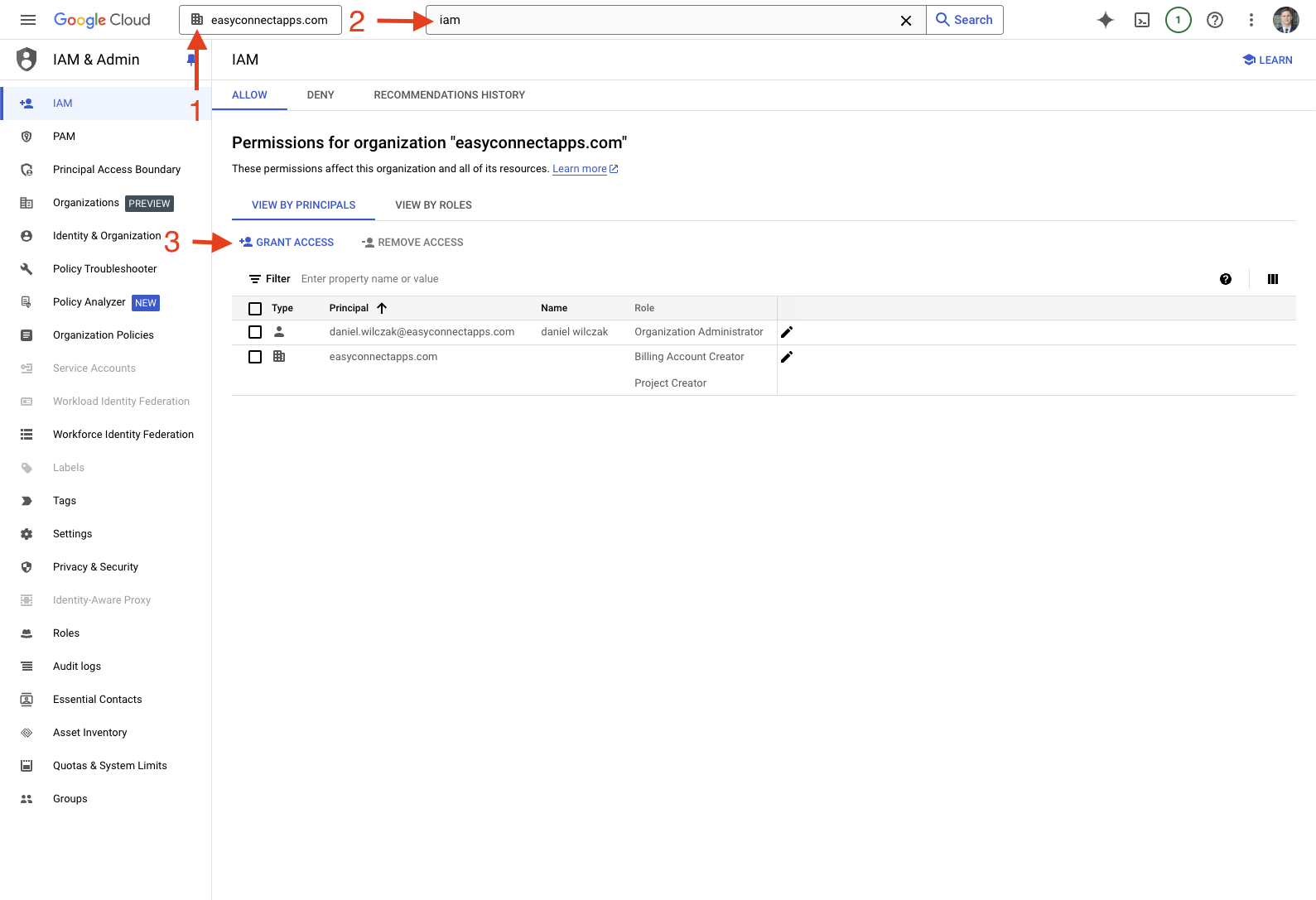Click the Workforce Identity Federation icon
The height and width of the screenshot is (900, 1316).
pyautogui.click(x=27, y=435)
